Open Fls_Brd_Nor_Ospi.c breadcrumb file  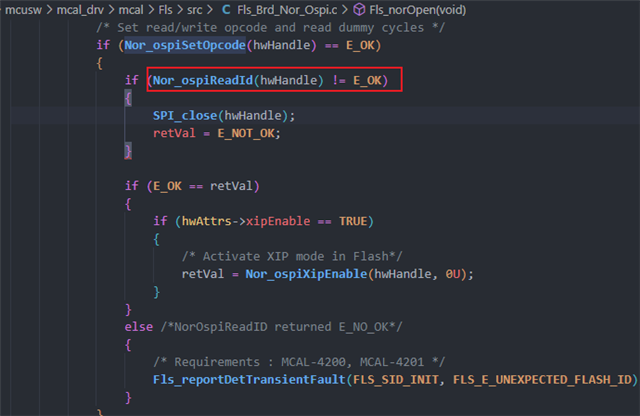click(287, 10)
